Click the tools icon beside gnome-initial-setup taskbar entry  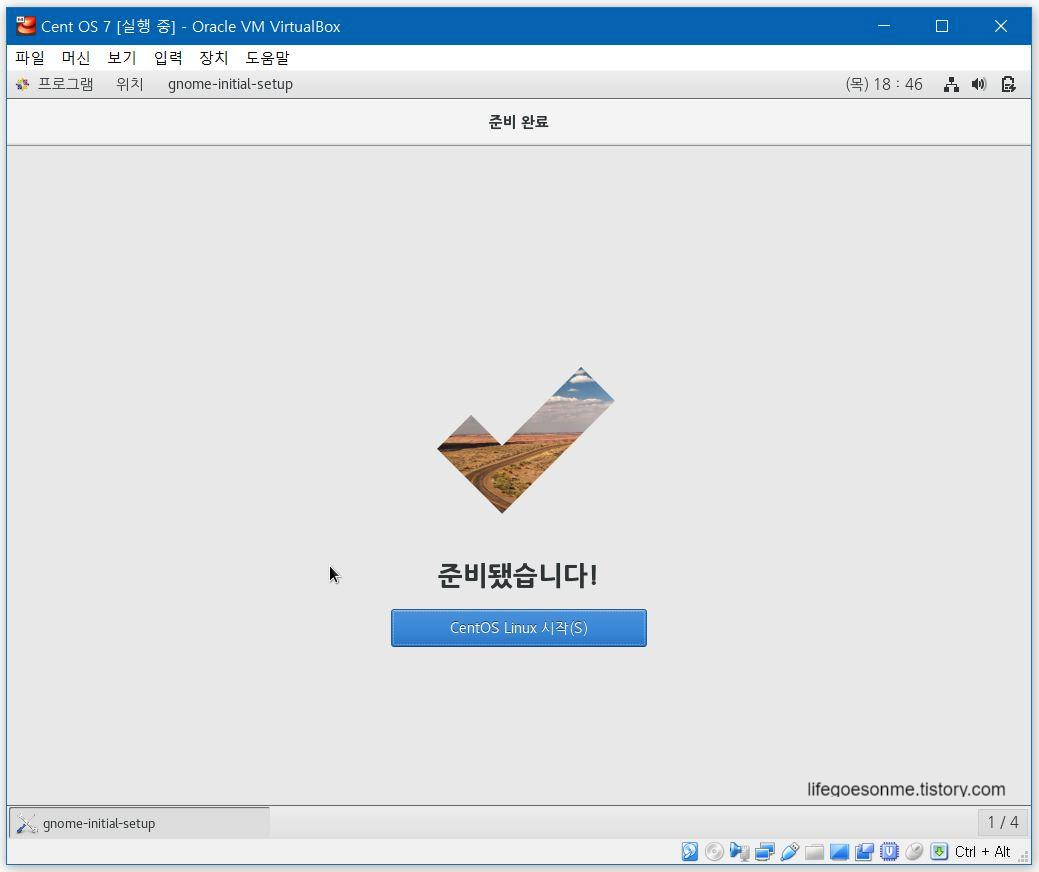pyautogui.click(x=27, y=824)
